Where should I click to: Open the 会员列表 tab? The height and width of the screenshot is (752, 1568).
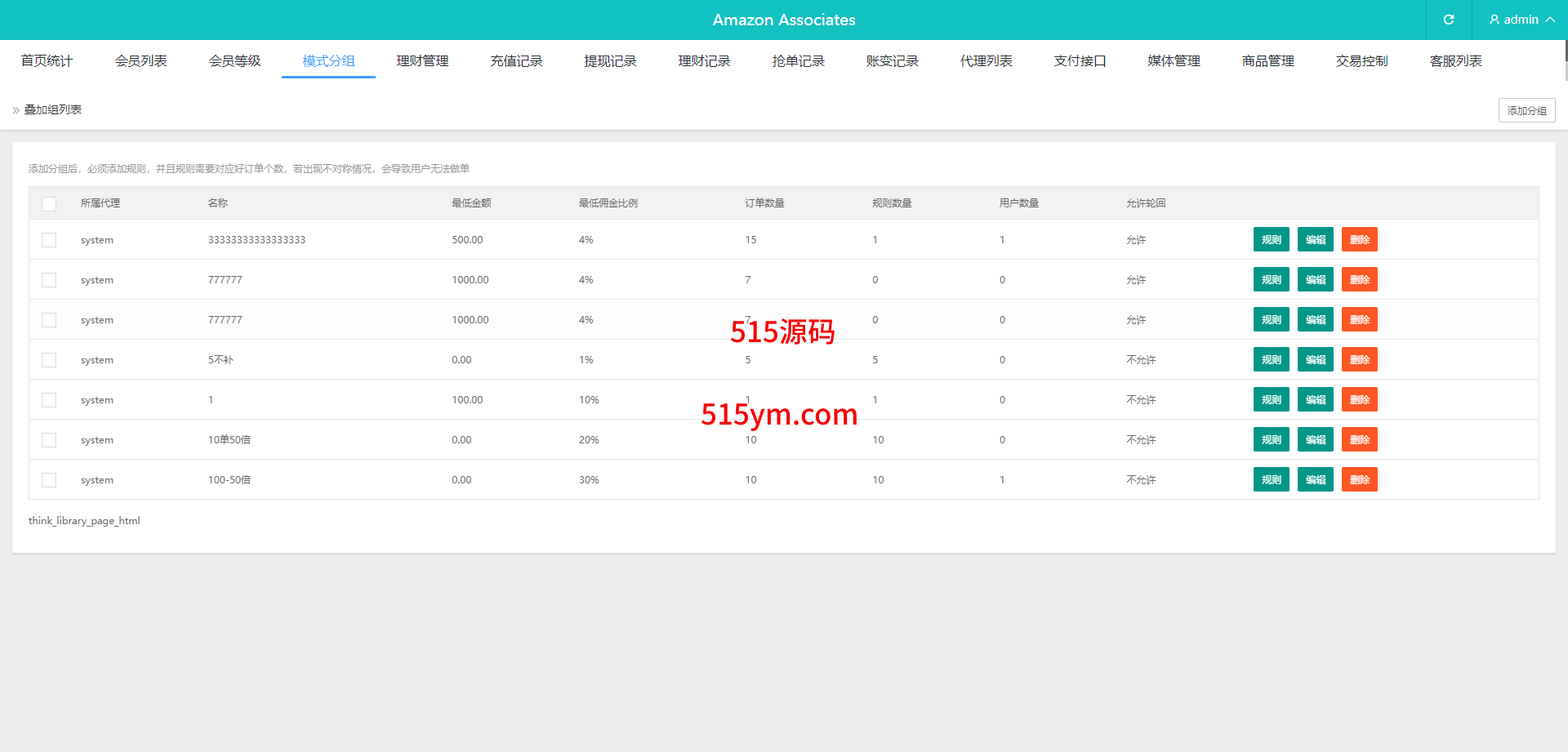click(x=140, y=61)
